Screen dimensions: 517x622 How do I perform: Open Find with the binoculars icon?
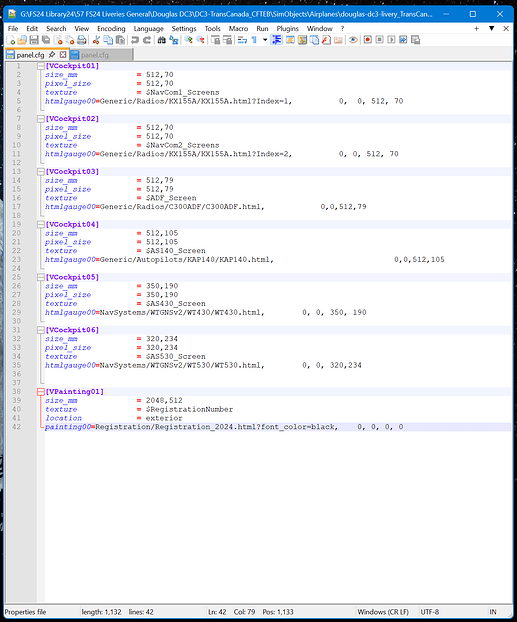tap(161, 40)
